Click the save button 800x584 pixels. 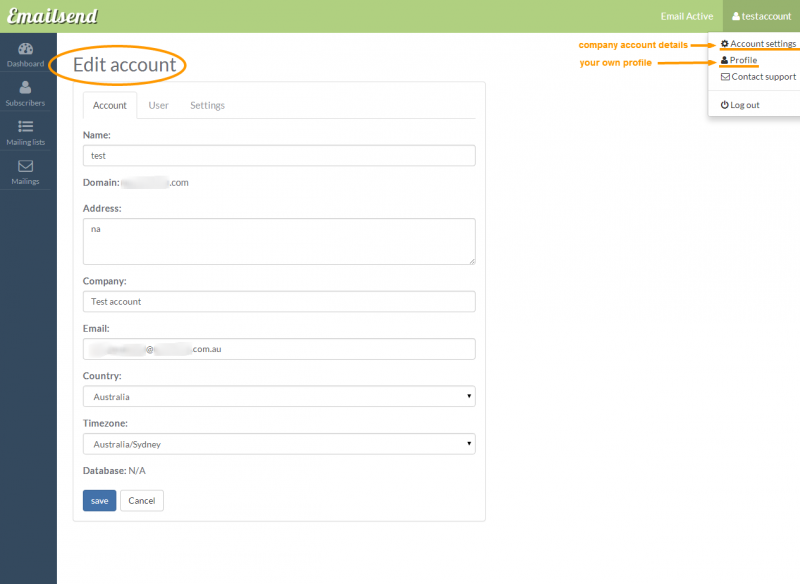pyautogui.click(x=99, y=500)
